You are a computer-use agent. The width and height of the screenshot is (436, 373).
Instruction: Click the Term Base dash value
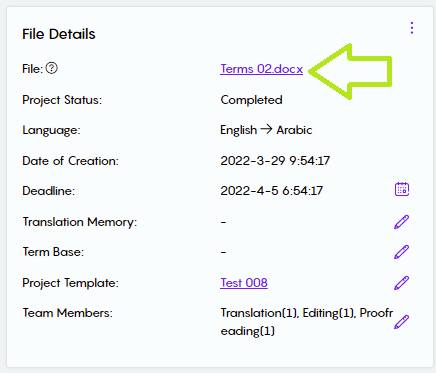click(x=223, y=252)
